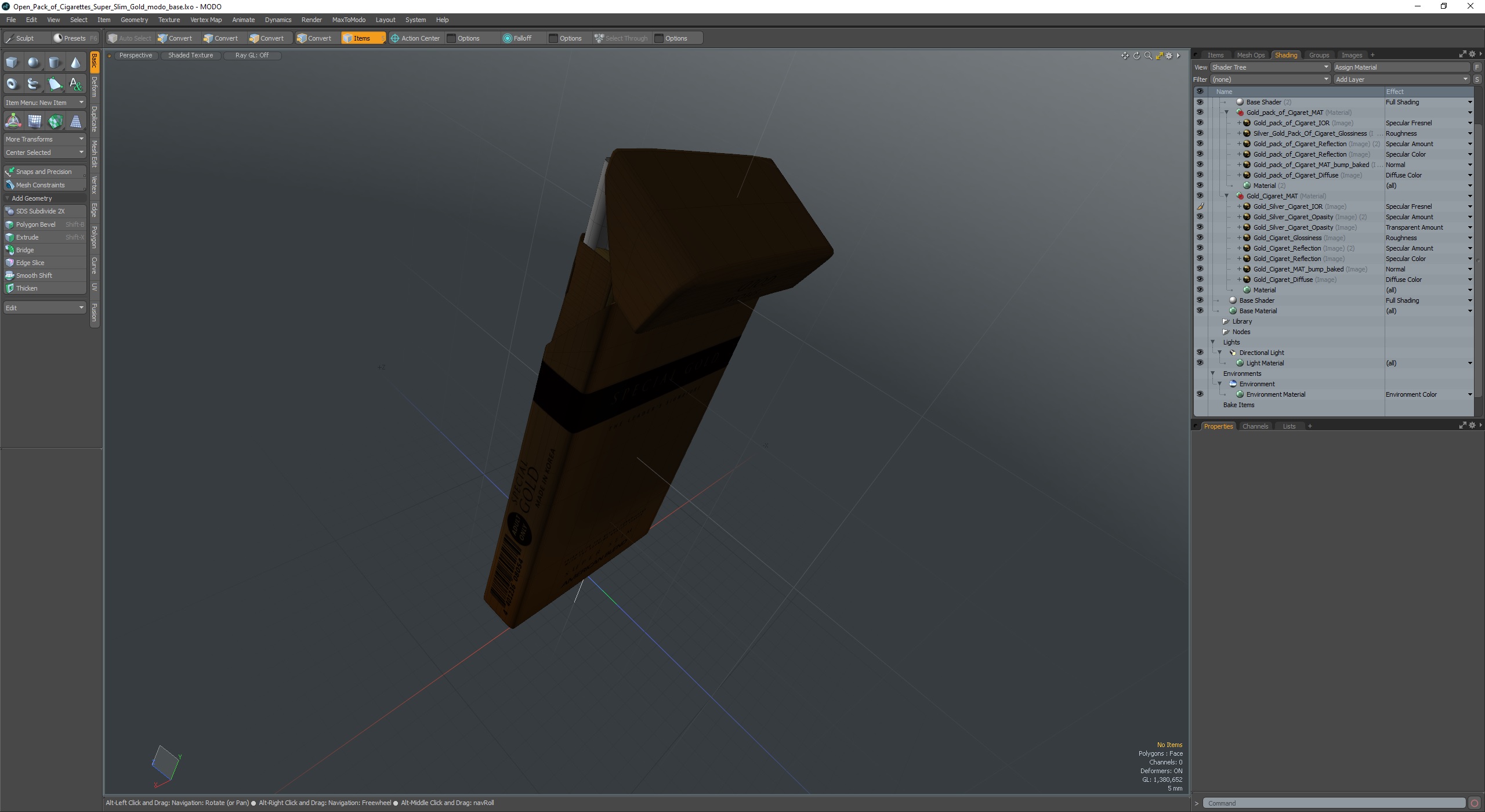Click the viewport rotate icon
The width and height of the screenshot is (1485, 812).
pos(1136,56)
